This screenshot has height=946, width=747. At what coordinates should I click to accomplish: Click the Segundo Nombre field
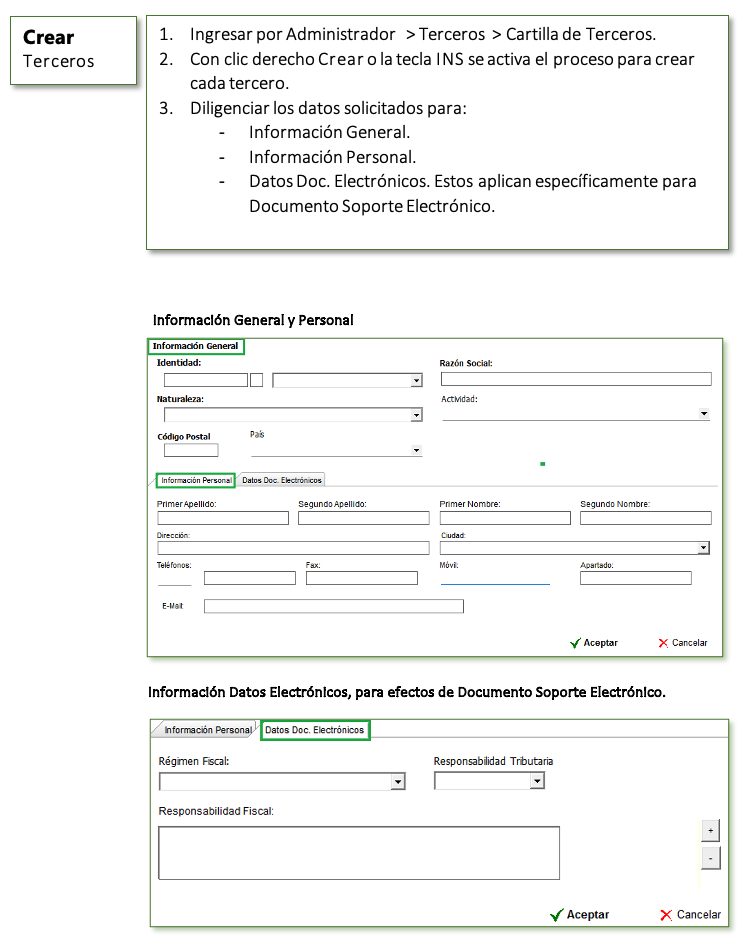click(x=646, y=518)
